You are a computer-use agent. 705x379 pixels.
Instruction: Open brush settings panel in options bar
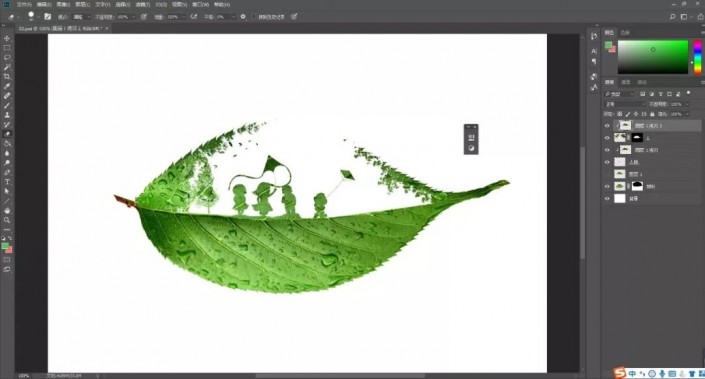(48, 17)
